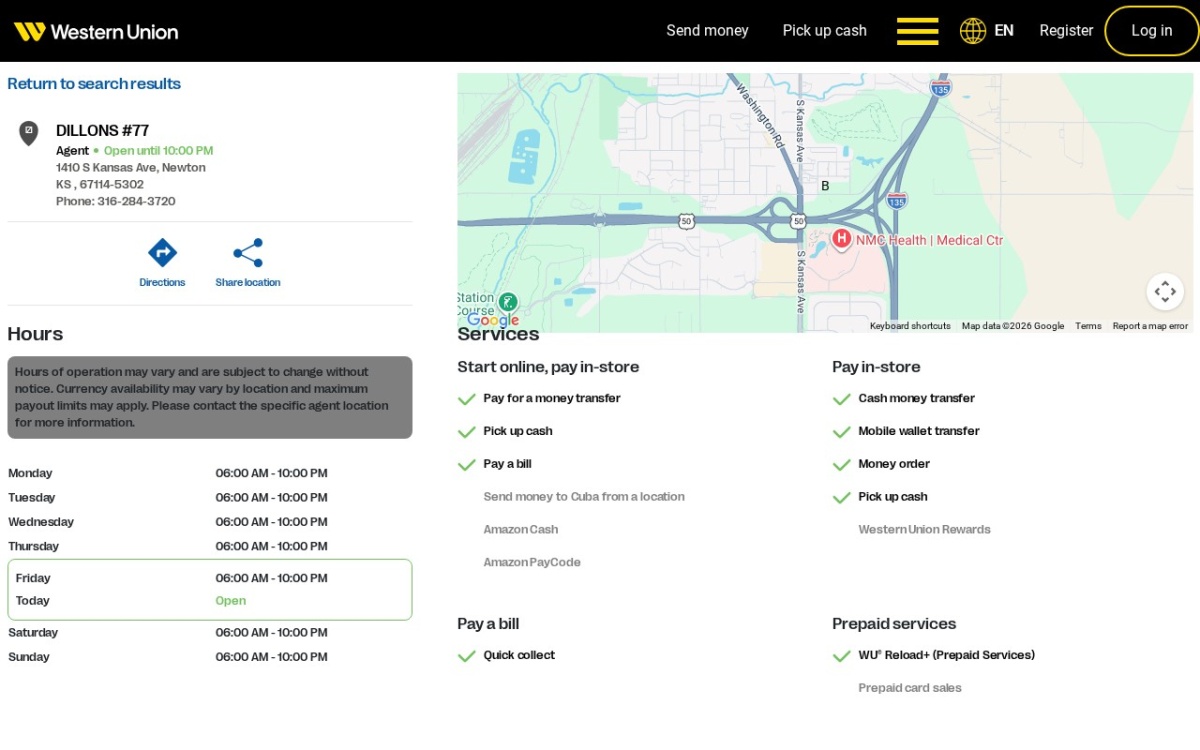Click Map data ©2026 Google text
This screenshot has height=750, width=1200.
[1013, 326]
